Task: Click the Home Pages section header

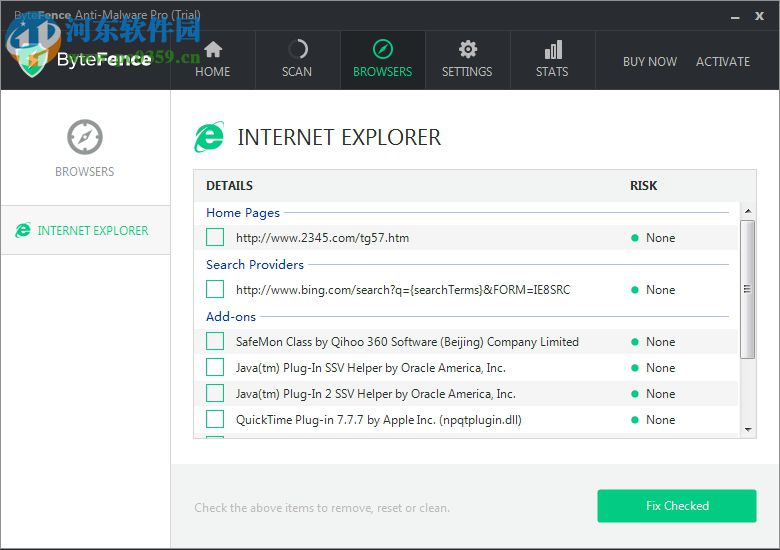Action: coord(243,213)
